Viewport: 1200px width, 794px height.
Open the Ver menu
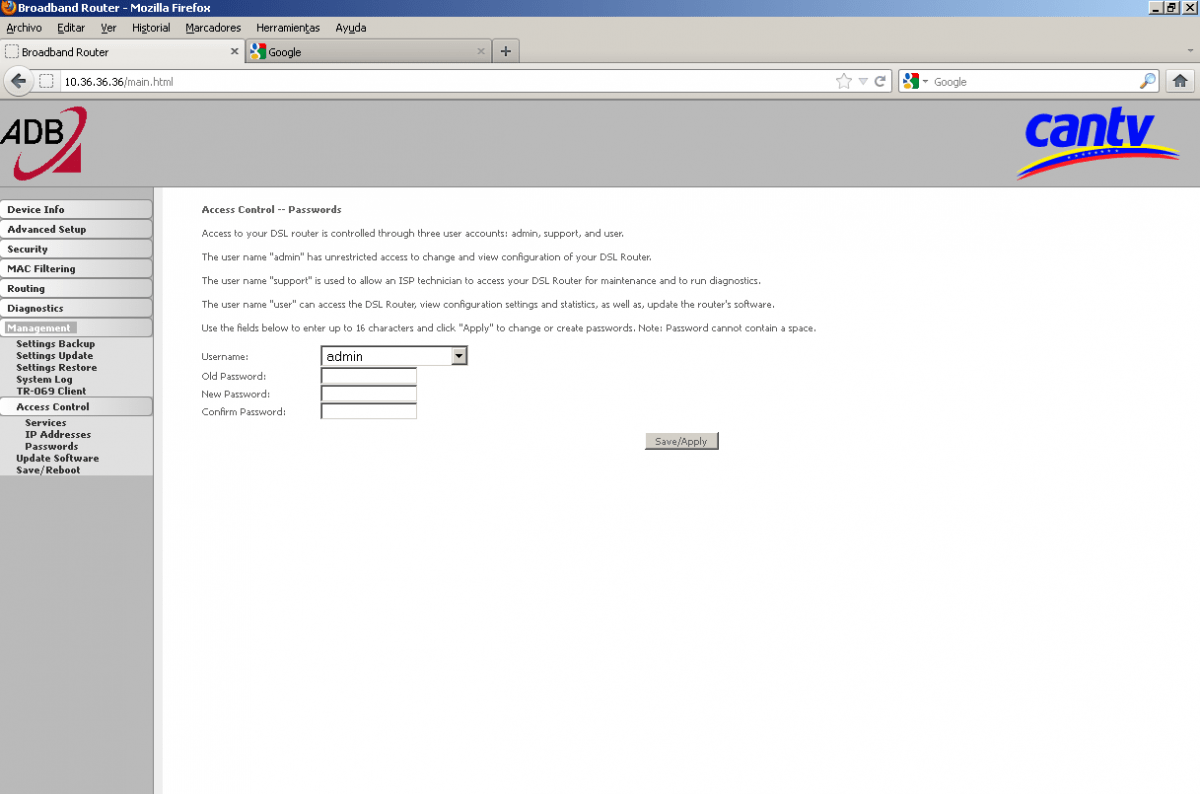[109, 27]
